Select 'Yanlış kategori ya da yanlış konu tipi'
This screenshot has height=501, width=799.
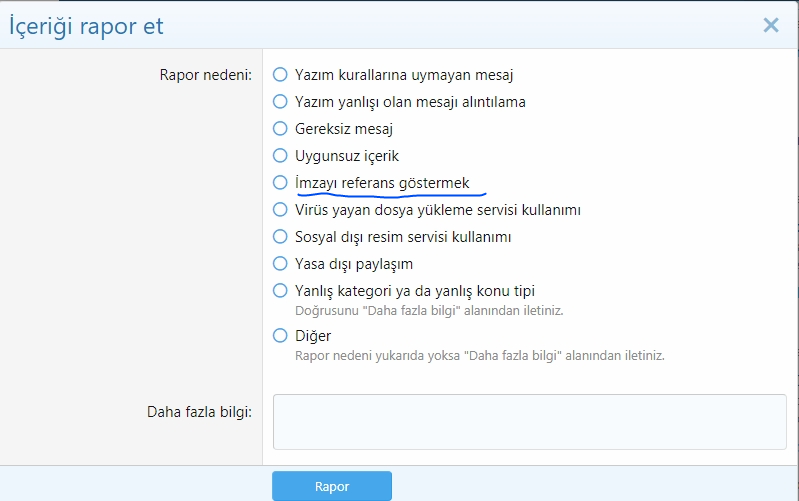tap(280, 291)
